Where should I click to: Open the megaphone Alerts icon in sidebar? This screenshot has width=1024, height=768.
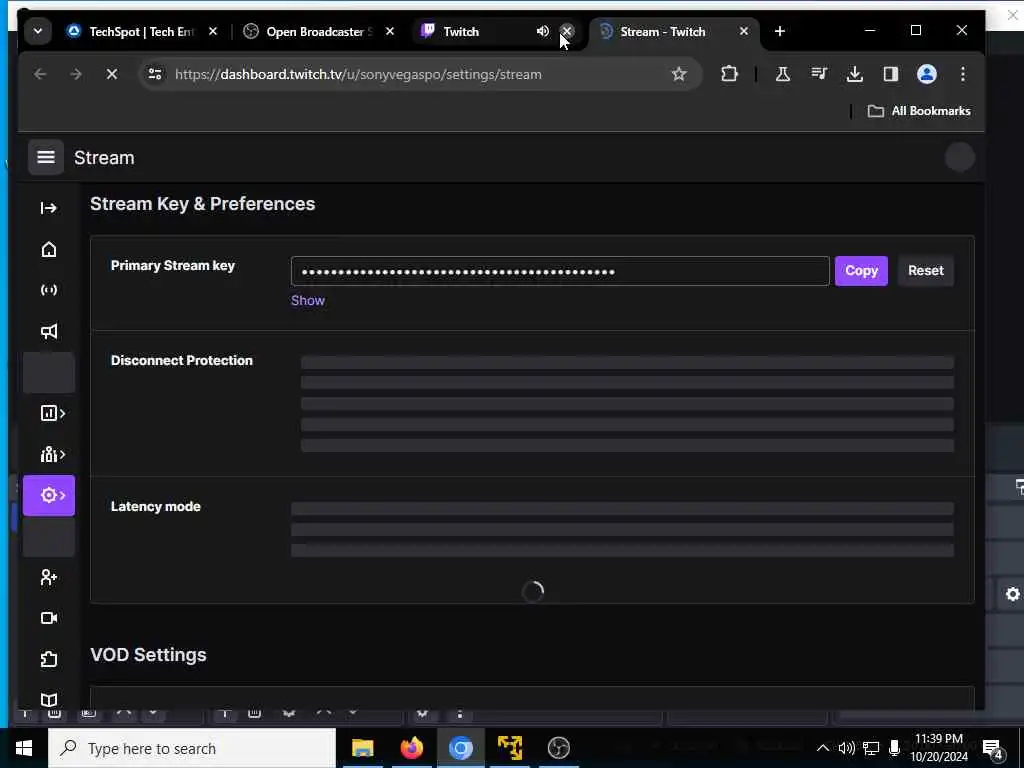48,331
